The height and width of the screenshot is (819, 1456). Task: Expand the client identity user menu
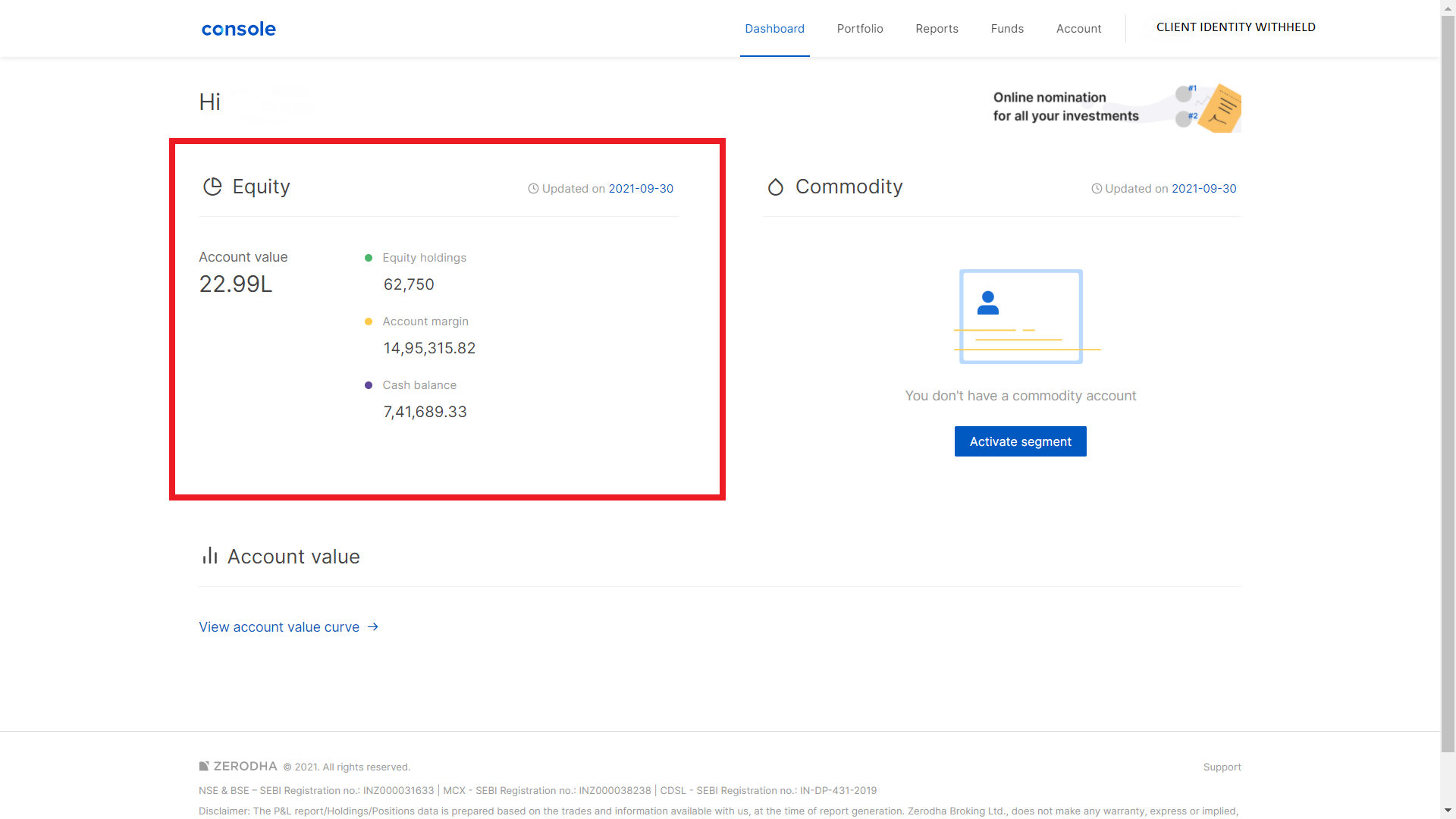pyautogui.click(x=1235, y=27)
